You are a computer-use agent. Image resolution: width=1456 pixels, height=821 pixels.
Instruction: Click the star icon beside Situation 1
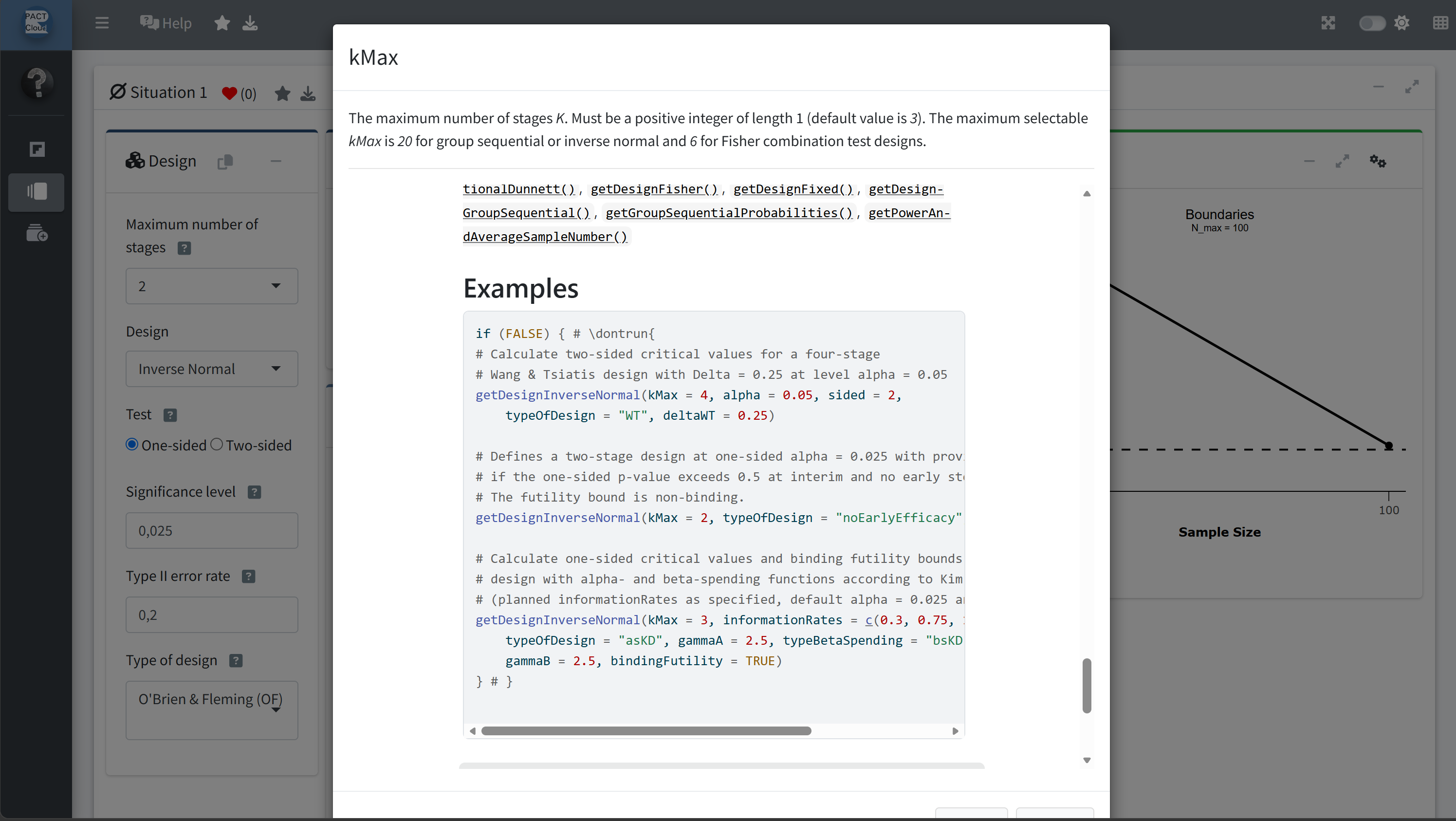283,93
